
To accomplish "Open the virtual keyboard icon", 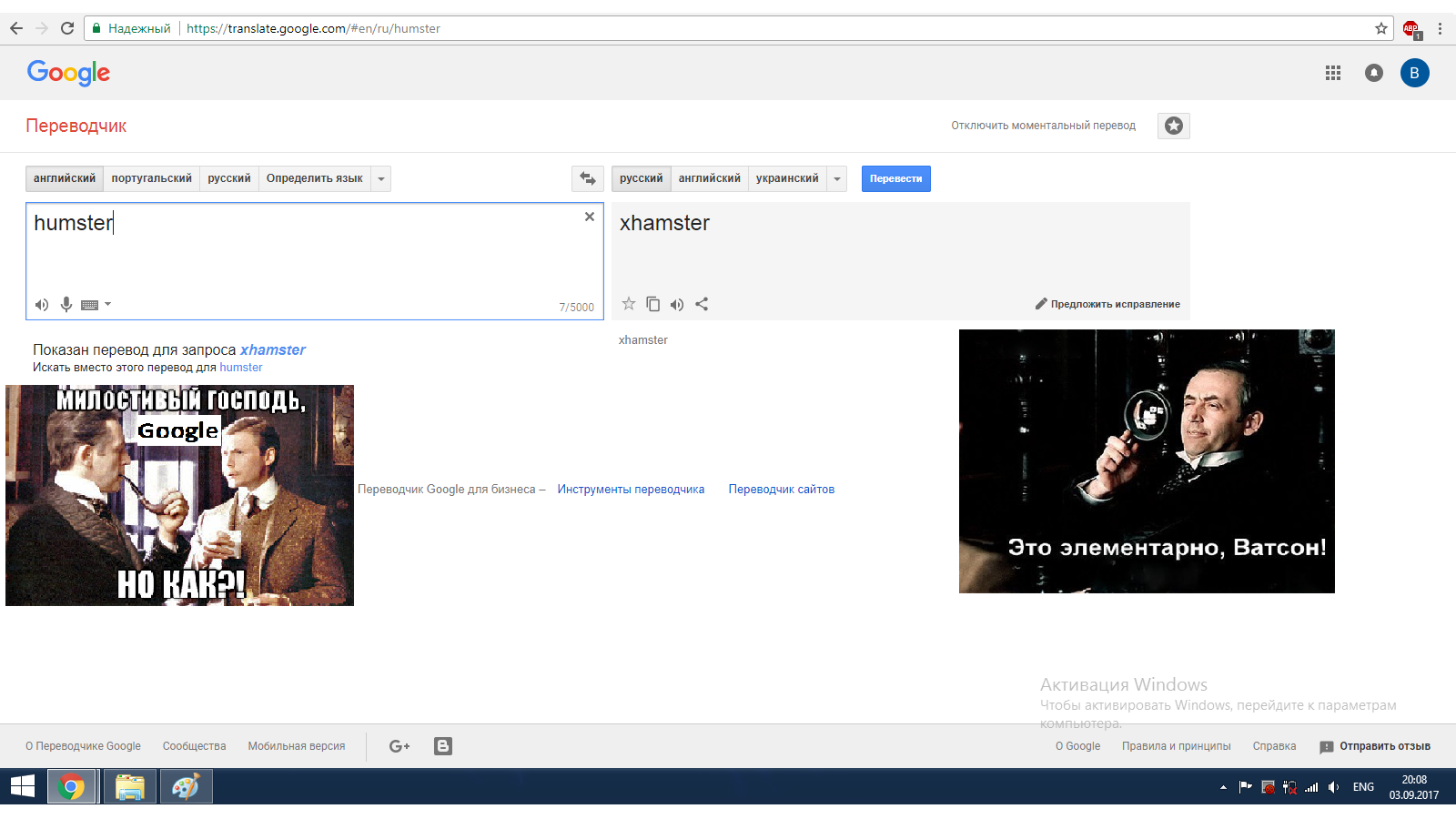I will pyautogui.click(x=89, y=305).
